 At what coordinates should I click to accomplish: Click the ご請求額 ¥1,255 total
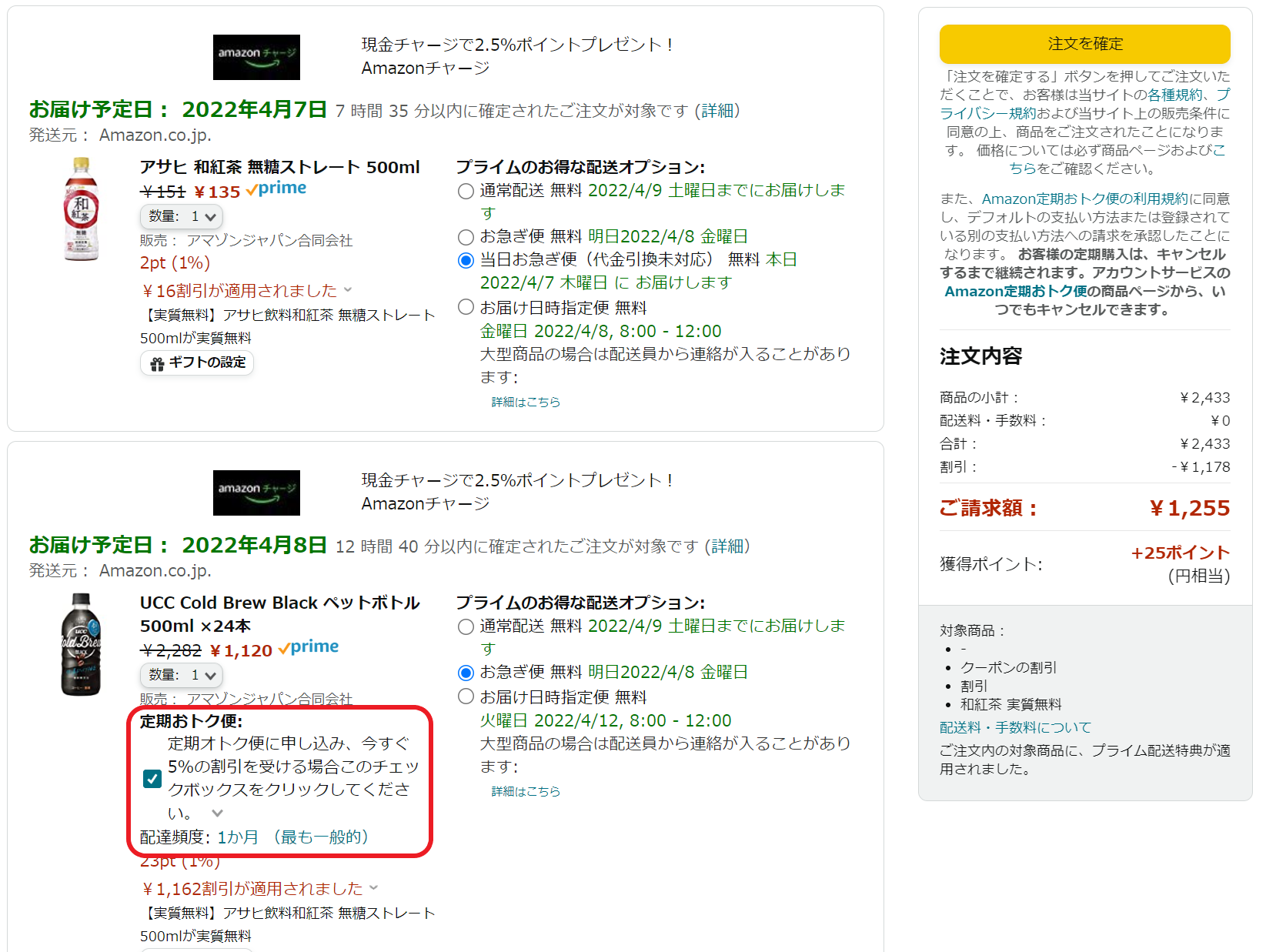click(x=1189, y=508)
